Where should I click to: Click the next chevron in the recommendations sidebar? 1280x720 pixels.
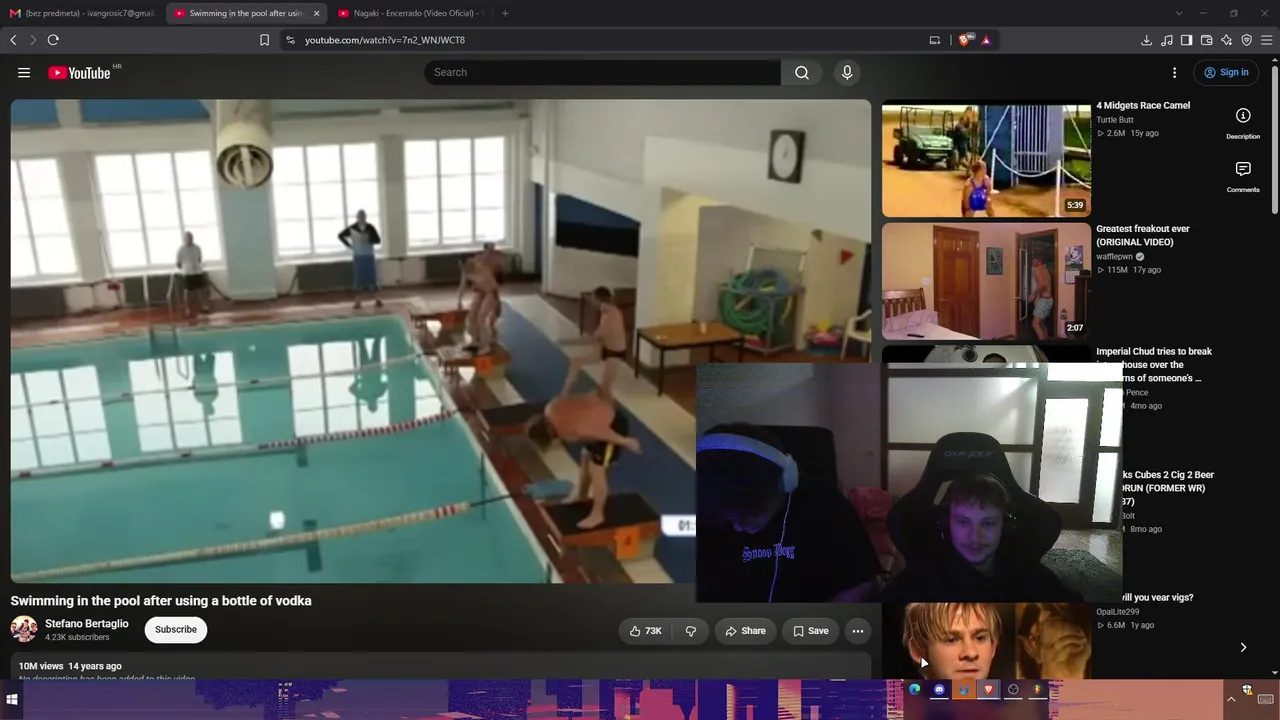tap(1243, 647)
